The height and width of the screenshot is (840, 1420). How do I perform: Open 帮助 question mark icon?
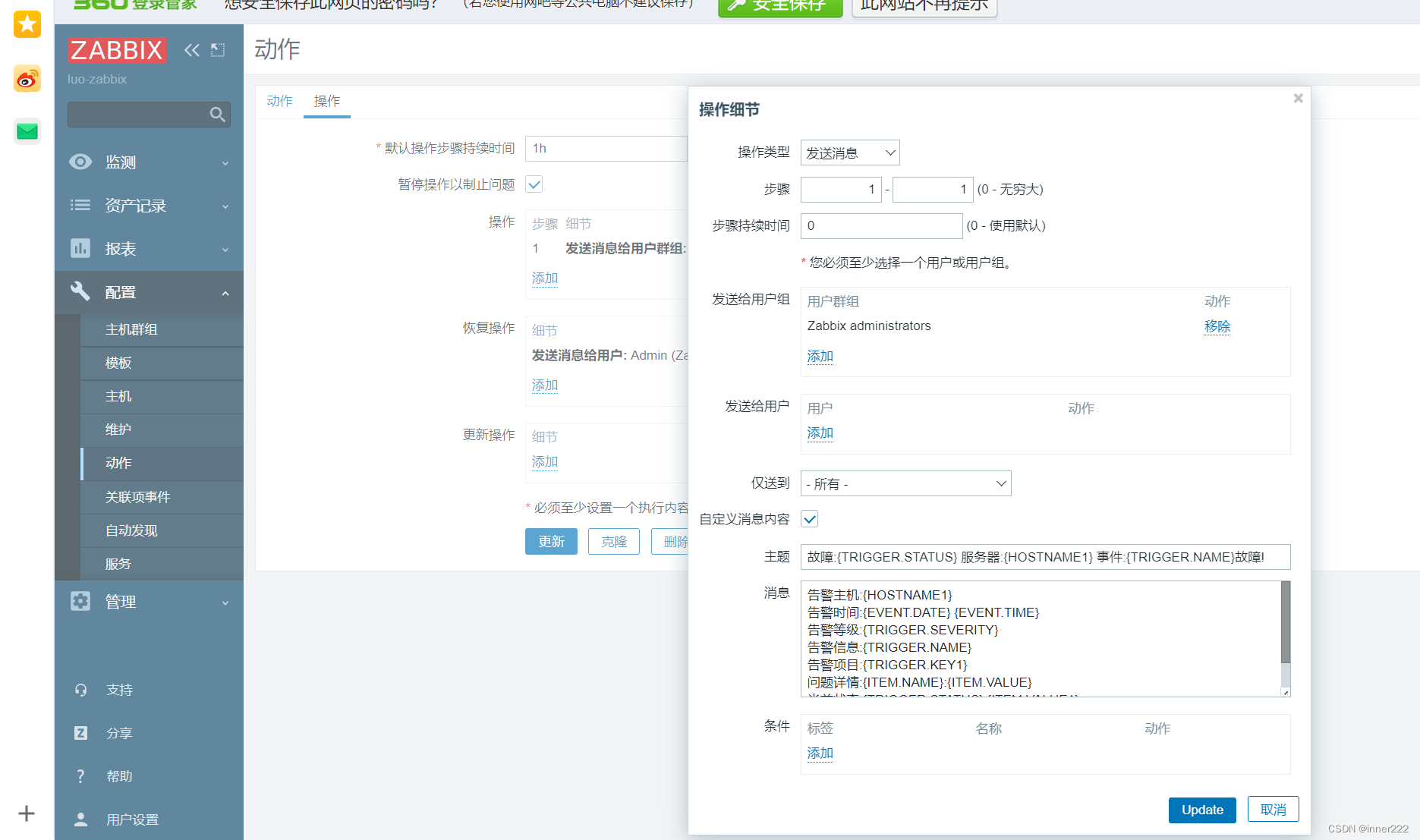(x=81, y=776)
